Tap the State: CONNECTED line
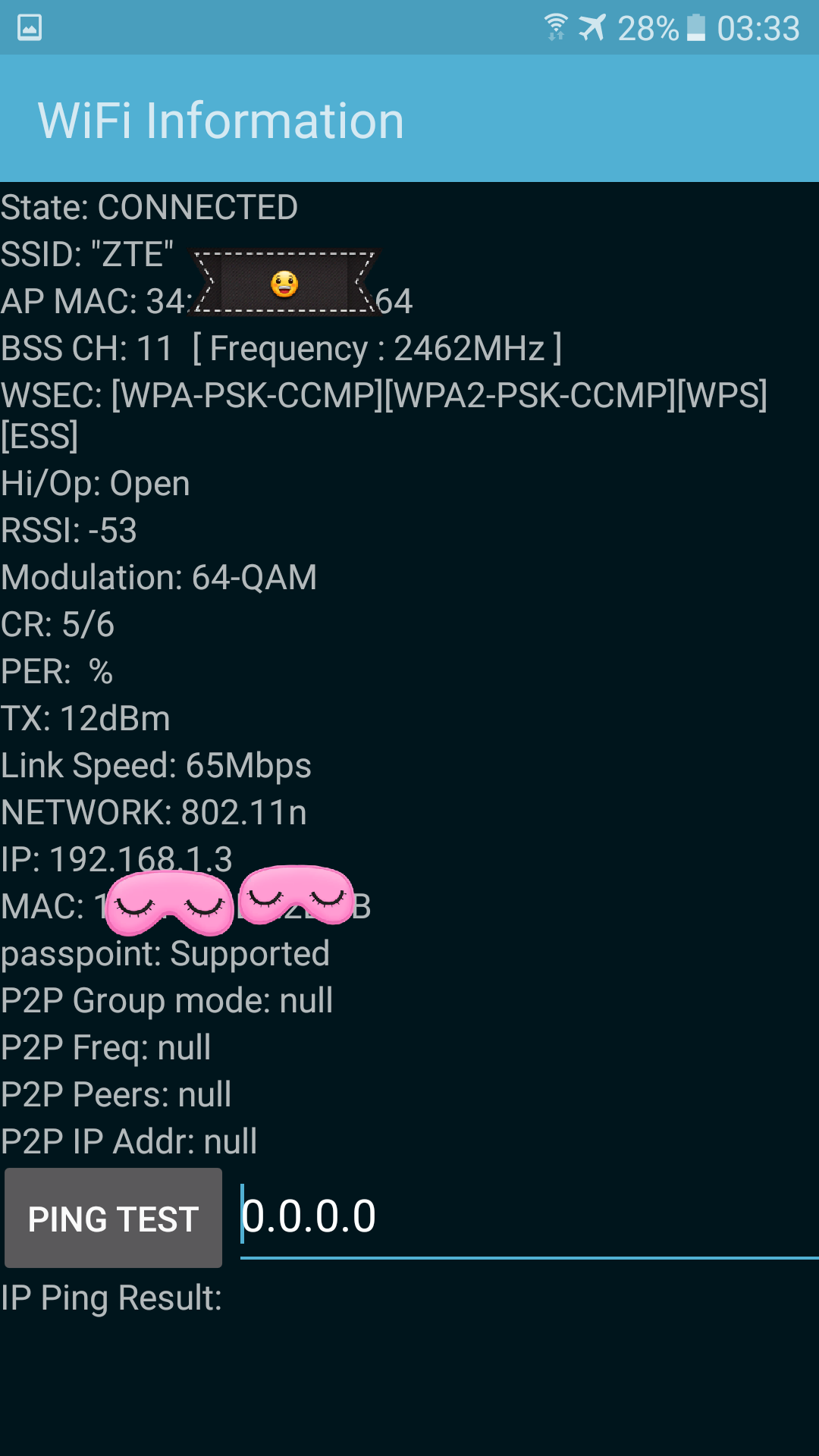Viewport: 819px width, 1456px height. pyautogui.click(x=149, y=208)
